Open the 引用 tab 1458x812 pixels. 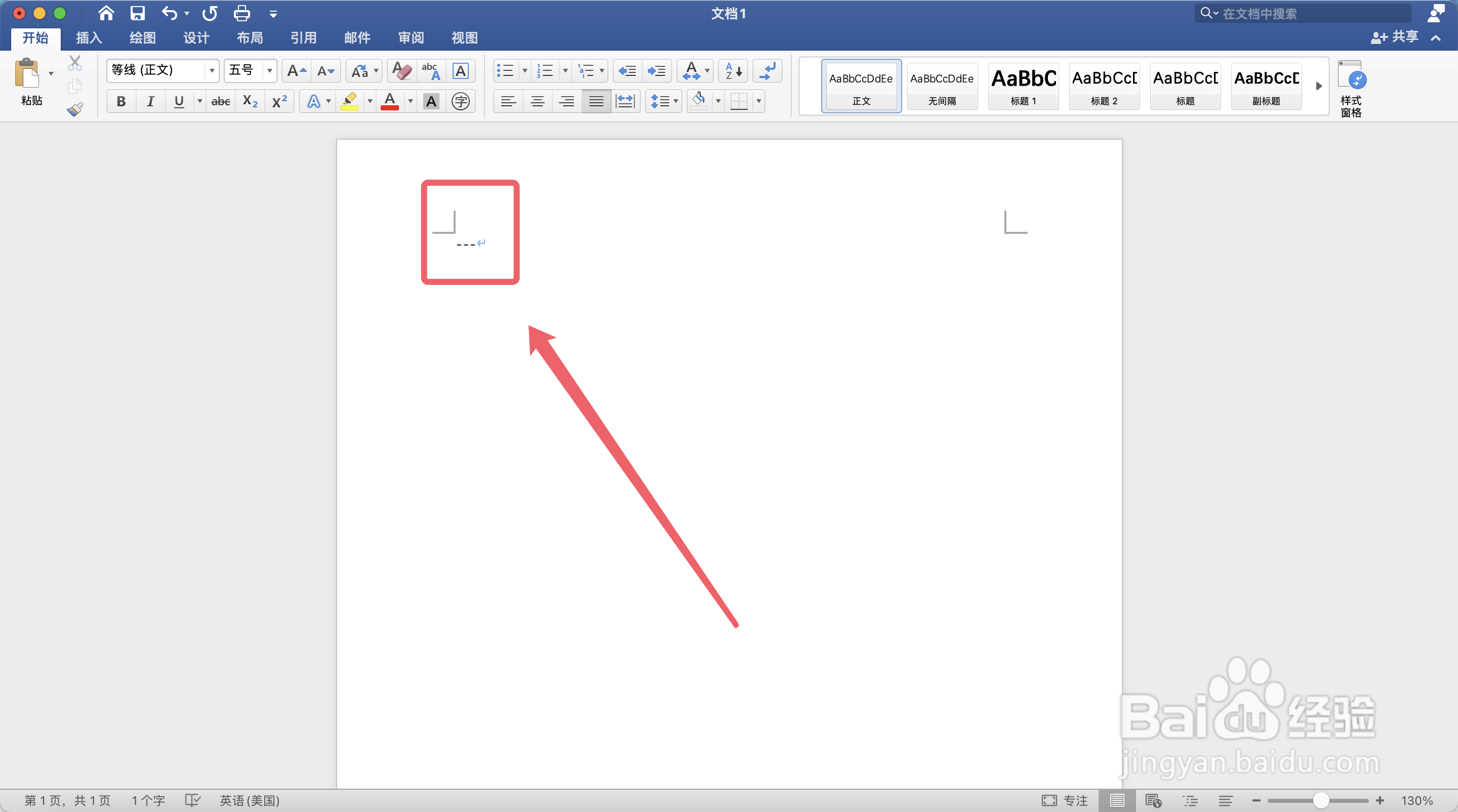tap(304, 38)
